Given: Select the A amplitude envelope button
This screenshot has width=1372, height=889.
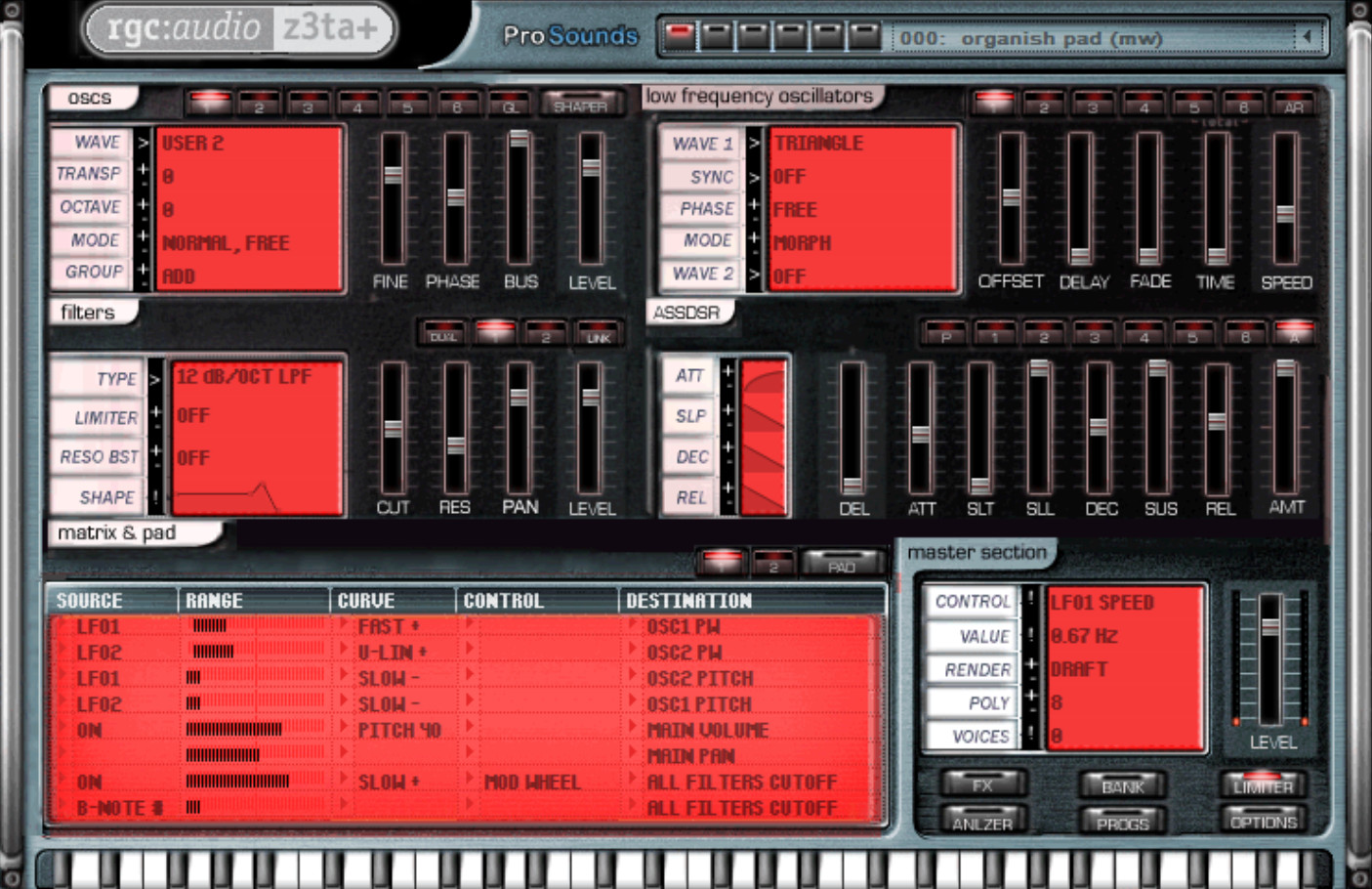Looking at the screenshot, I should pyautogui.click(x=1294, y=333).
